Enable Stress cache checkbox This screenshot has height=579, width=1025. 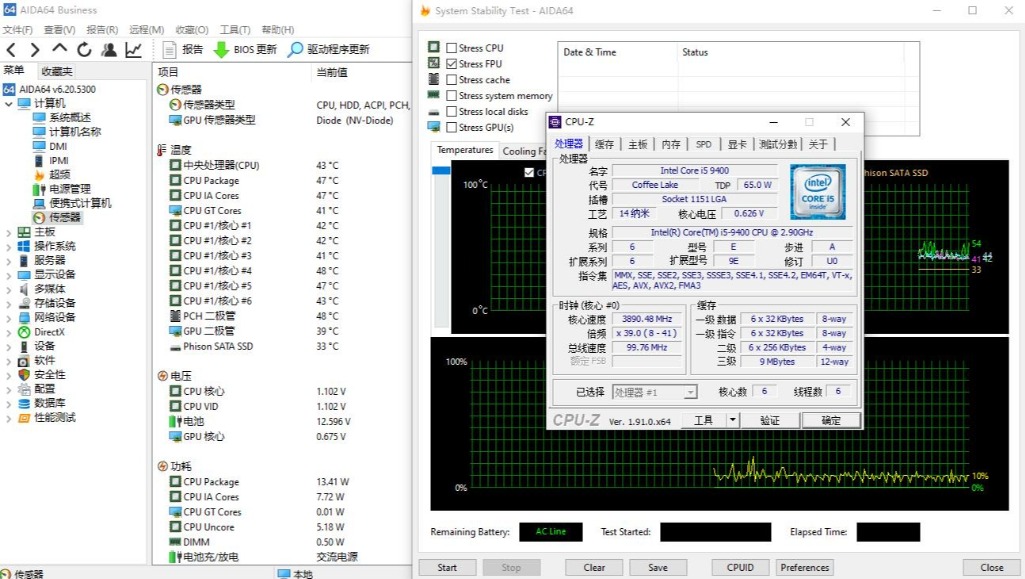point(451,80)
